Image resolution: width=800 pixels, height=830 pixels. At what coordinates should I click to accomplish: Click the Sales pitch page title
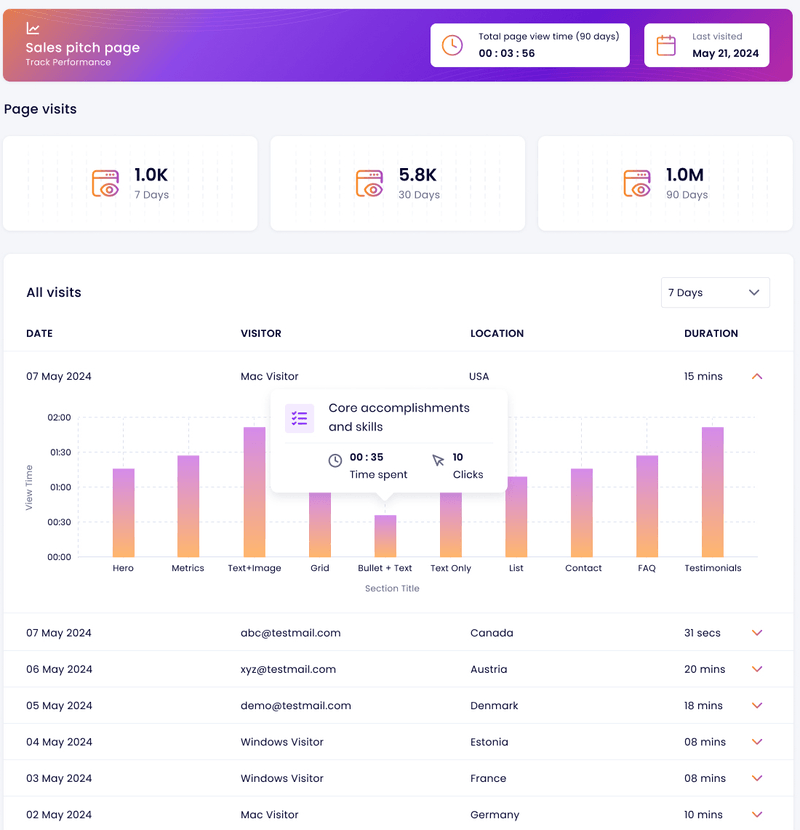(x=83, y=47)
